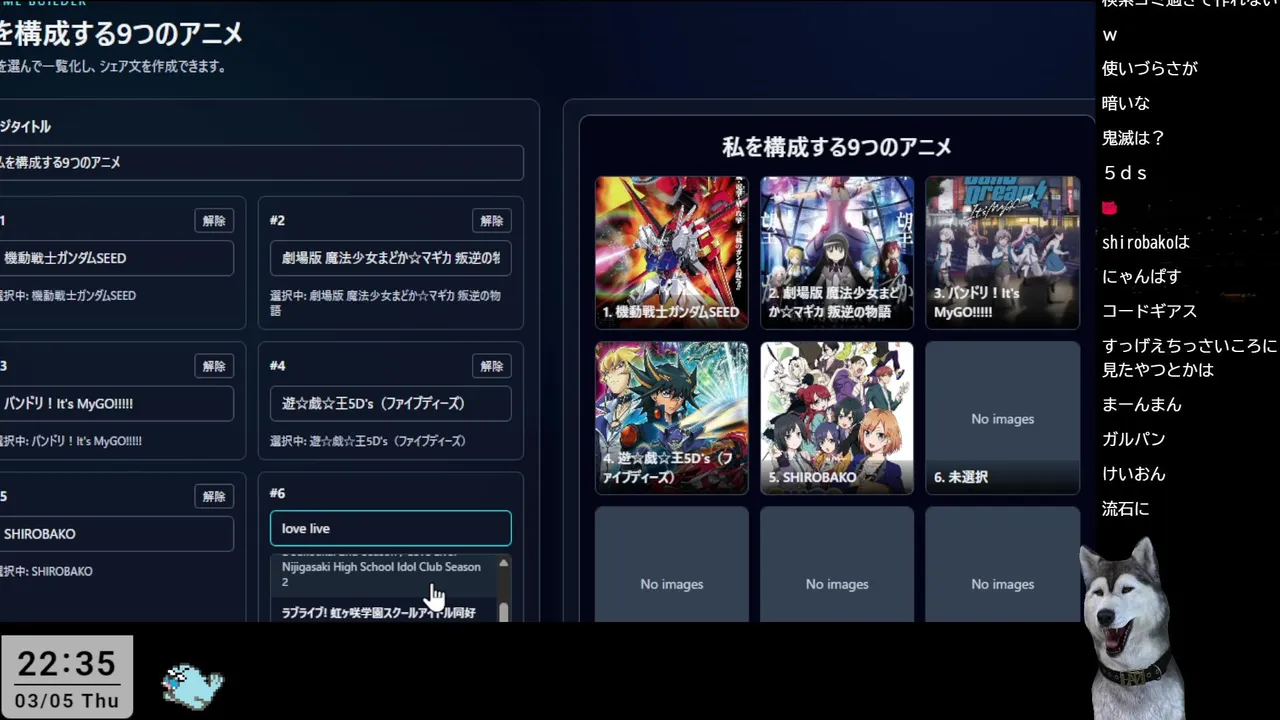
Task: Click the chat comment 'shirobakoは'
Action: point(1146,243)
